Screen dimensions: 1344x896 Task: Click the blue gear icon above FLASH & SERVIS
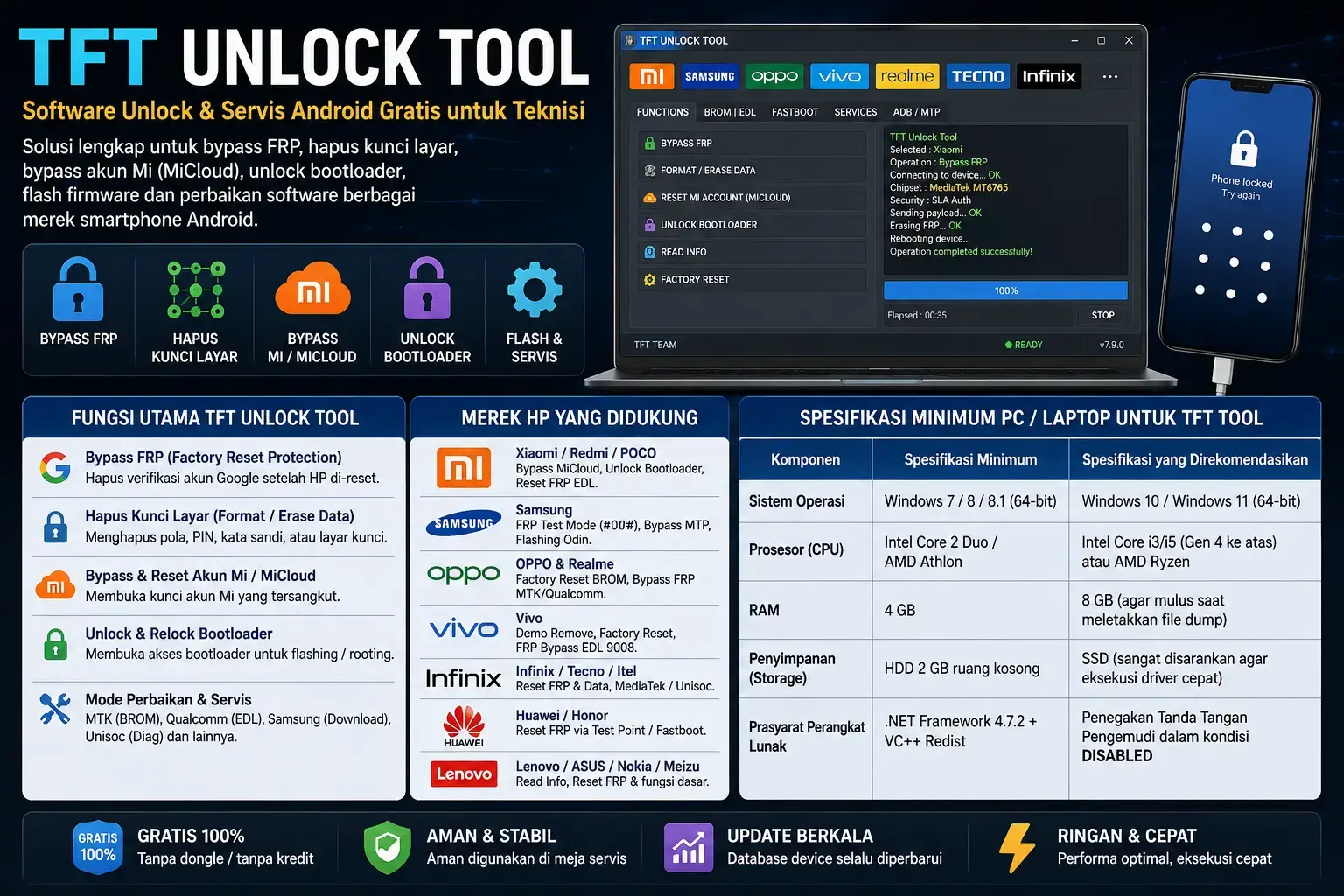tap(534, 289)
